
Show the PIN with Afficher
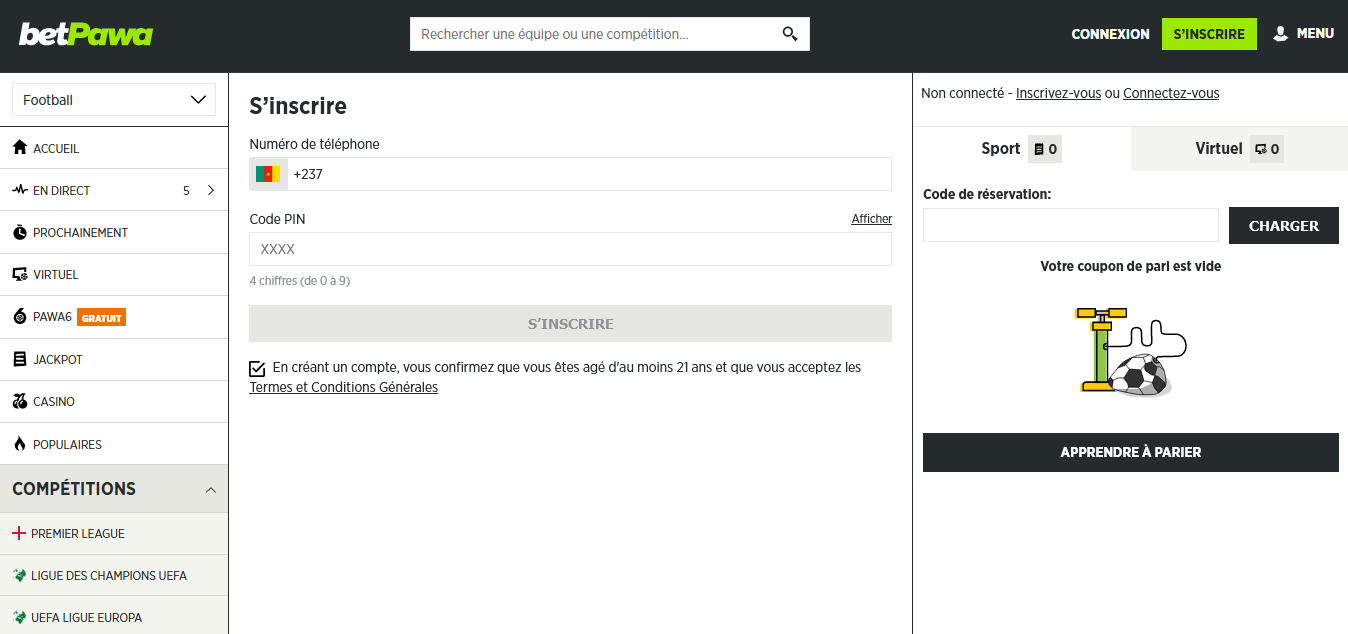click(x=872, y=219)
